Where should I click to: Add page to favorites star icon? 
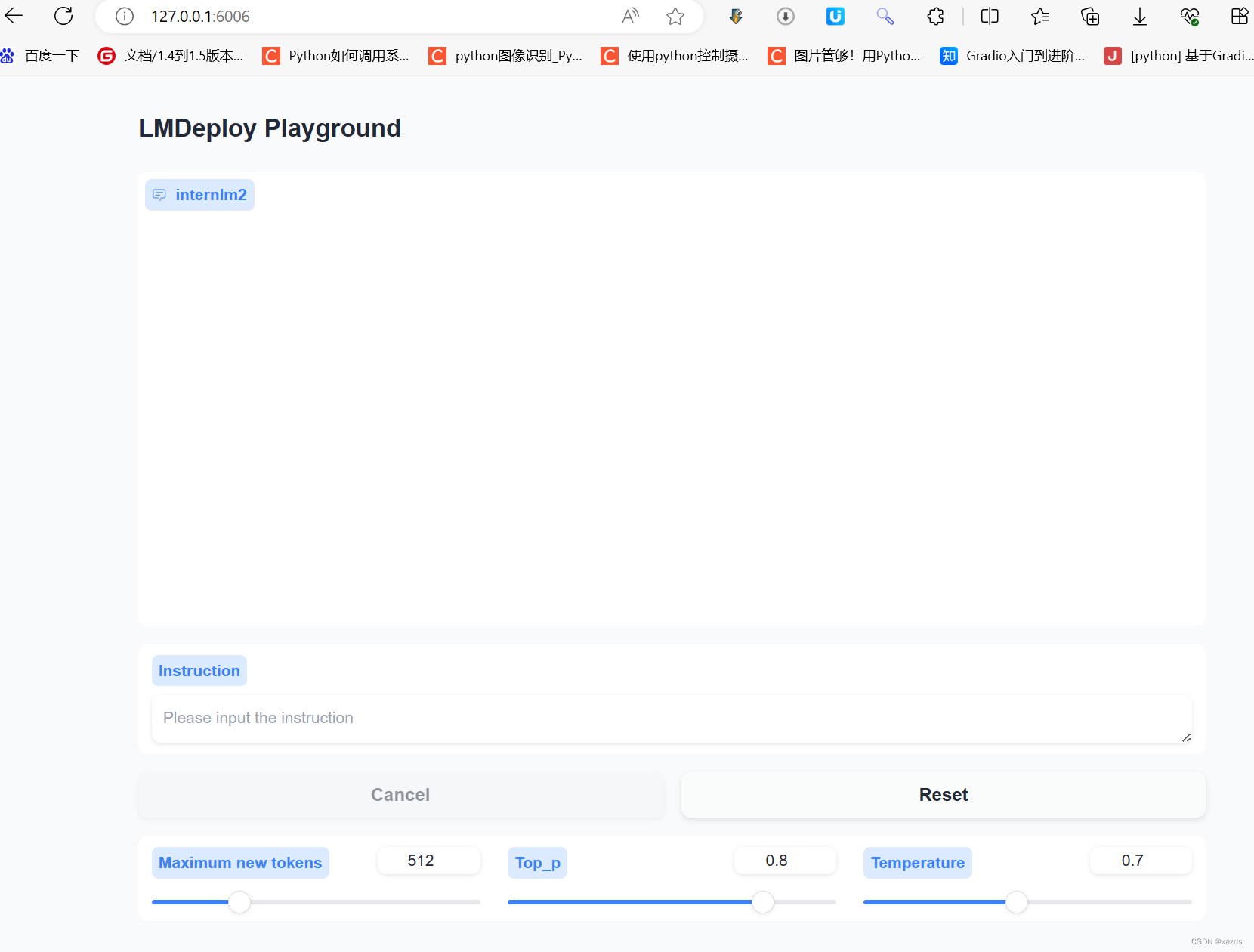675,17
